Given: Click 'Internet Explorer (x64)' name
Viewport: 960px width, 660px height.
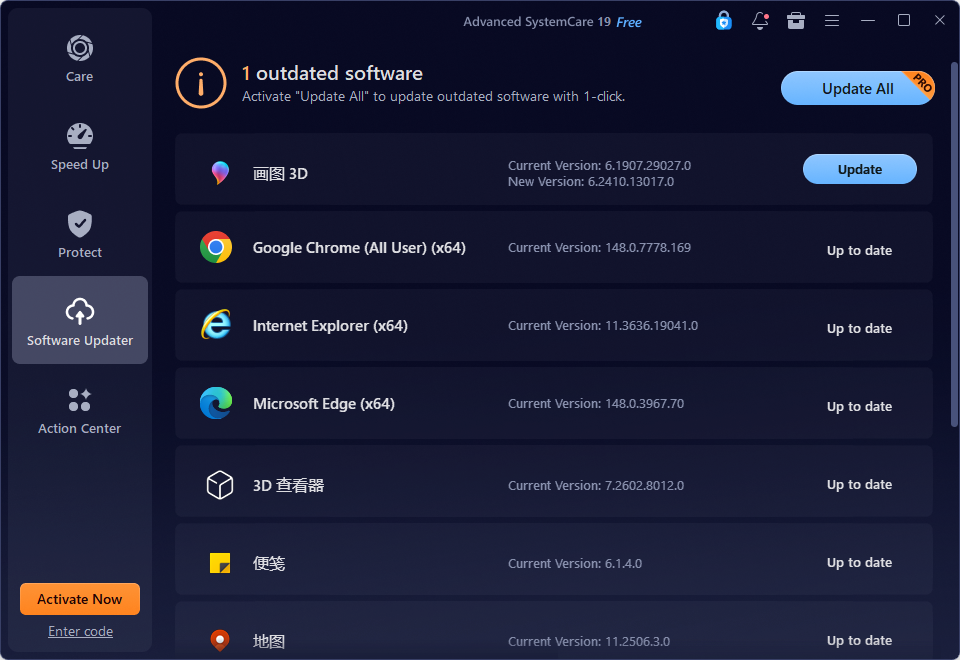Looking at the screenshot, I should 330,326.
